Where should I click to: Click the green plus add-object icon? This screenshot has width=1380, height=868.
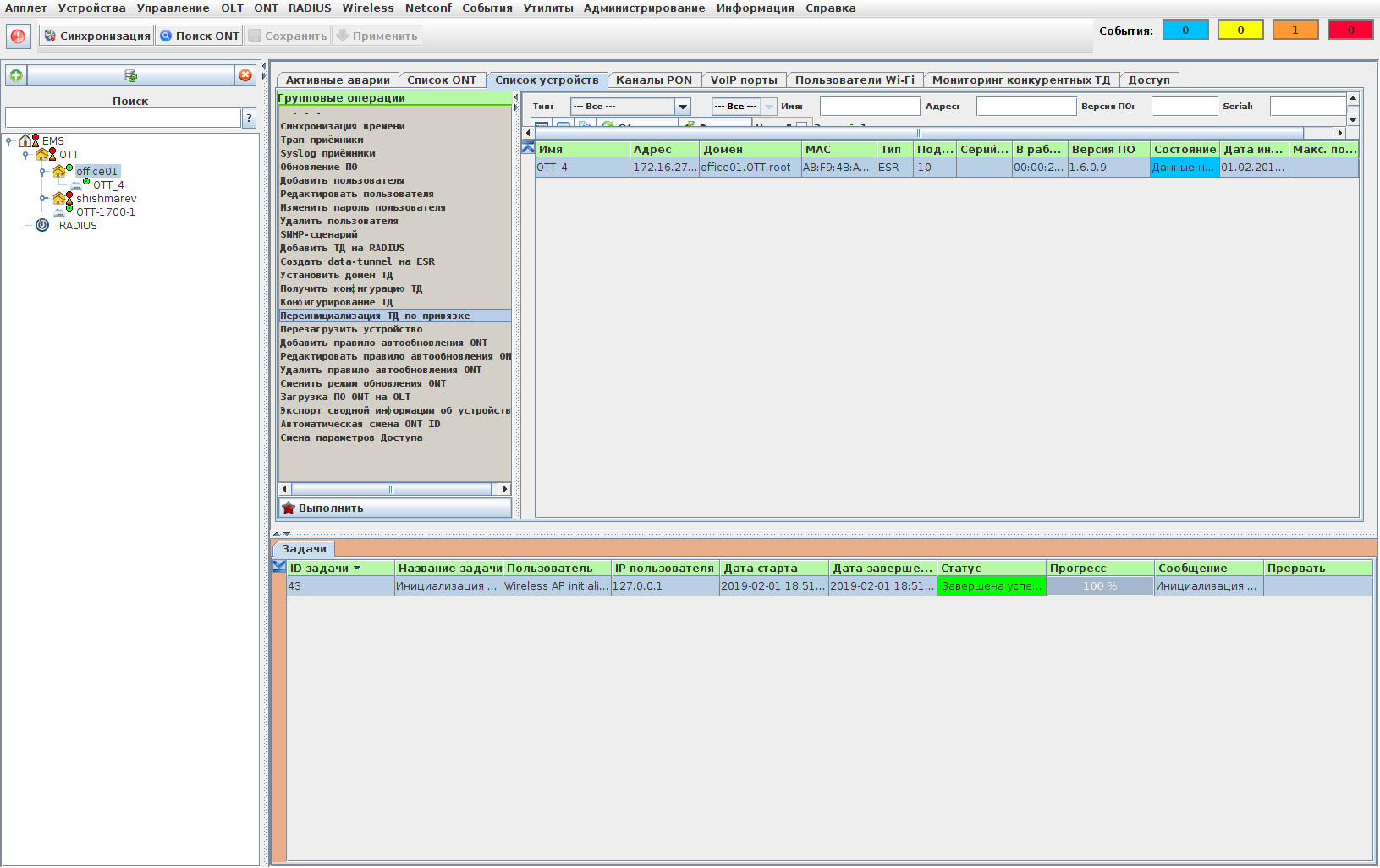click(x=16, y=75)
